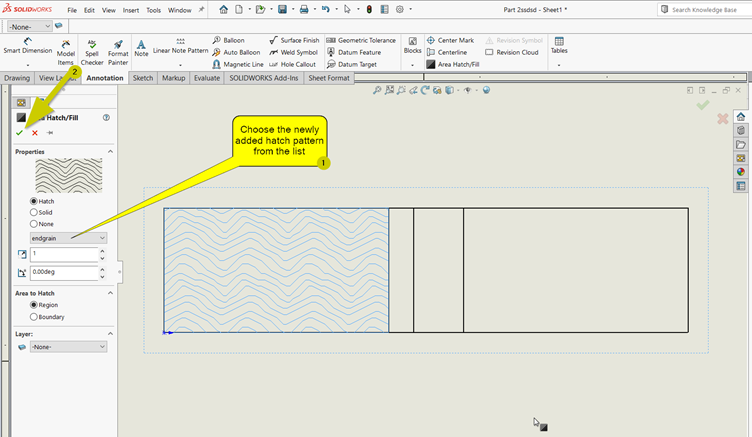Click the Area Hatch/Fill ribbon tool
Screen dimensions: 752x437
pyautogui.click(x=457, y=64)
